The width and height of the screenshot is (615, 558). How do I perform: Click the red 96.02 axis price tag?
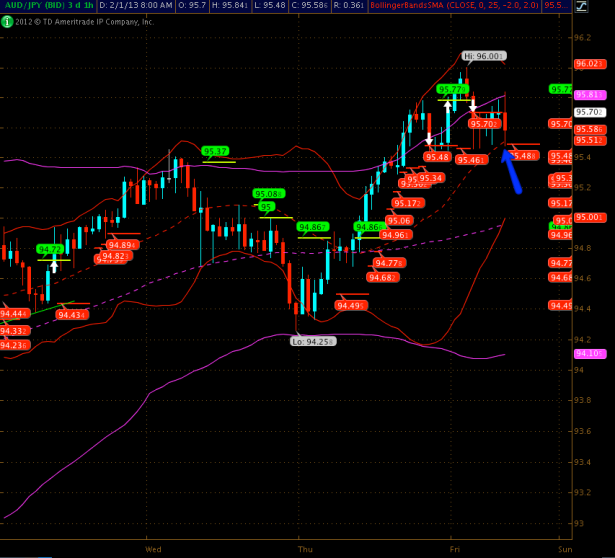point(587,65)
